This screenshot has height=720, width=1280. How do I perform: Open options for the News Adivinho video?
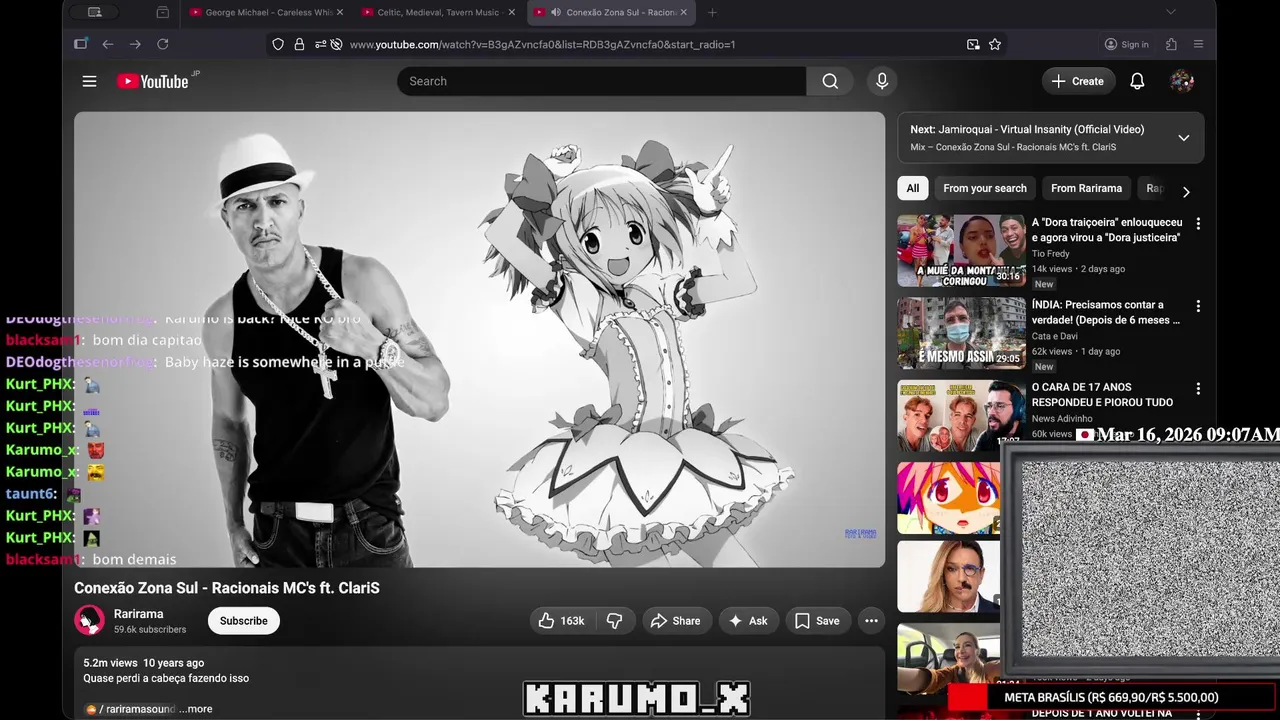1198,388
